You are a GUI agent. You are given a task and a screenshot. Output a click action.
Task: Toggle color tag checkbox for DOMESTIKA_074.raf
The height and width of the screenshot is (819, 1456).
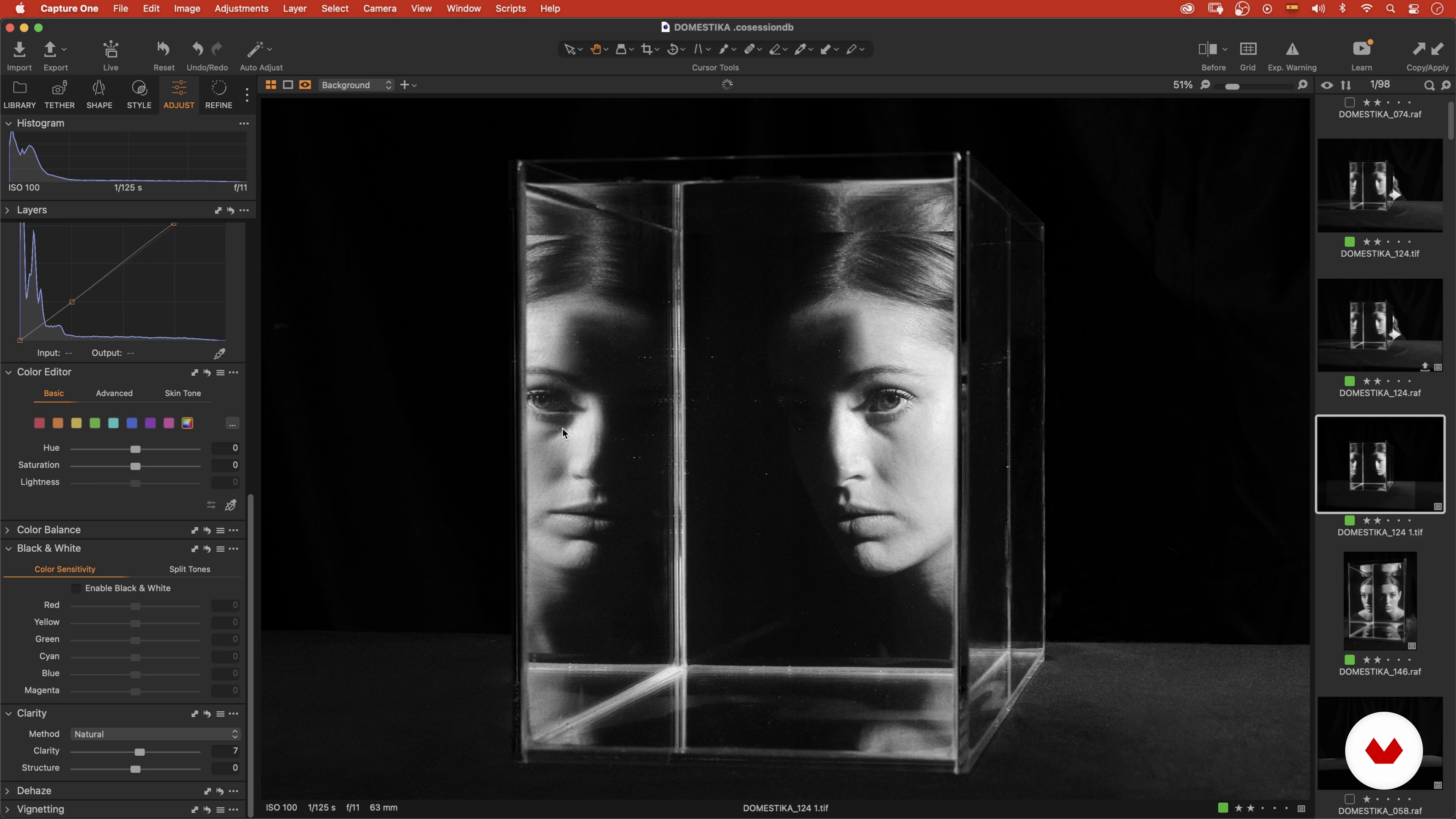[1349, 102]
